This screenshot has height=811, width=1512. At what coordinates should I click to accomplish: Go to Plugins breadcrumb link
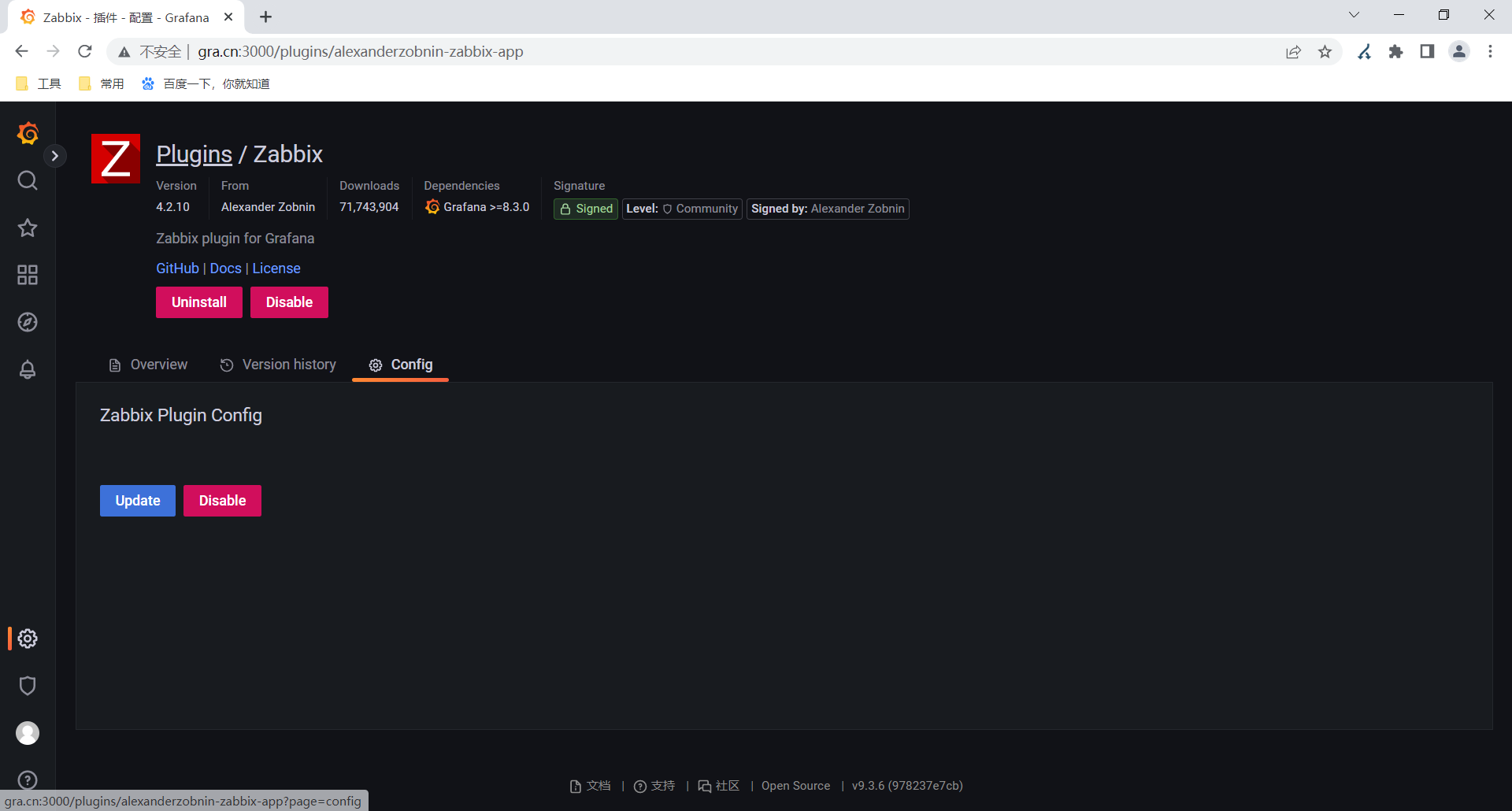coord(194,154)
